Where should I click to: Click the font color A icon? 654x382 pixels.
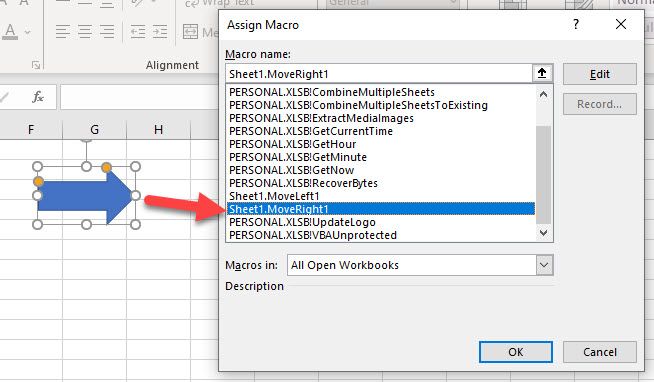pyautogui.click(x=10, y=32)
